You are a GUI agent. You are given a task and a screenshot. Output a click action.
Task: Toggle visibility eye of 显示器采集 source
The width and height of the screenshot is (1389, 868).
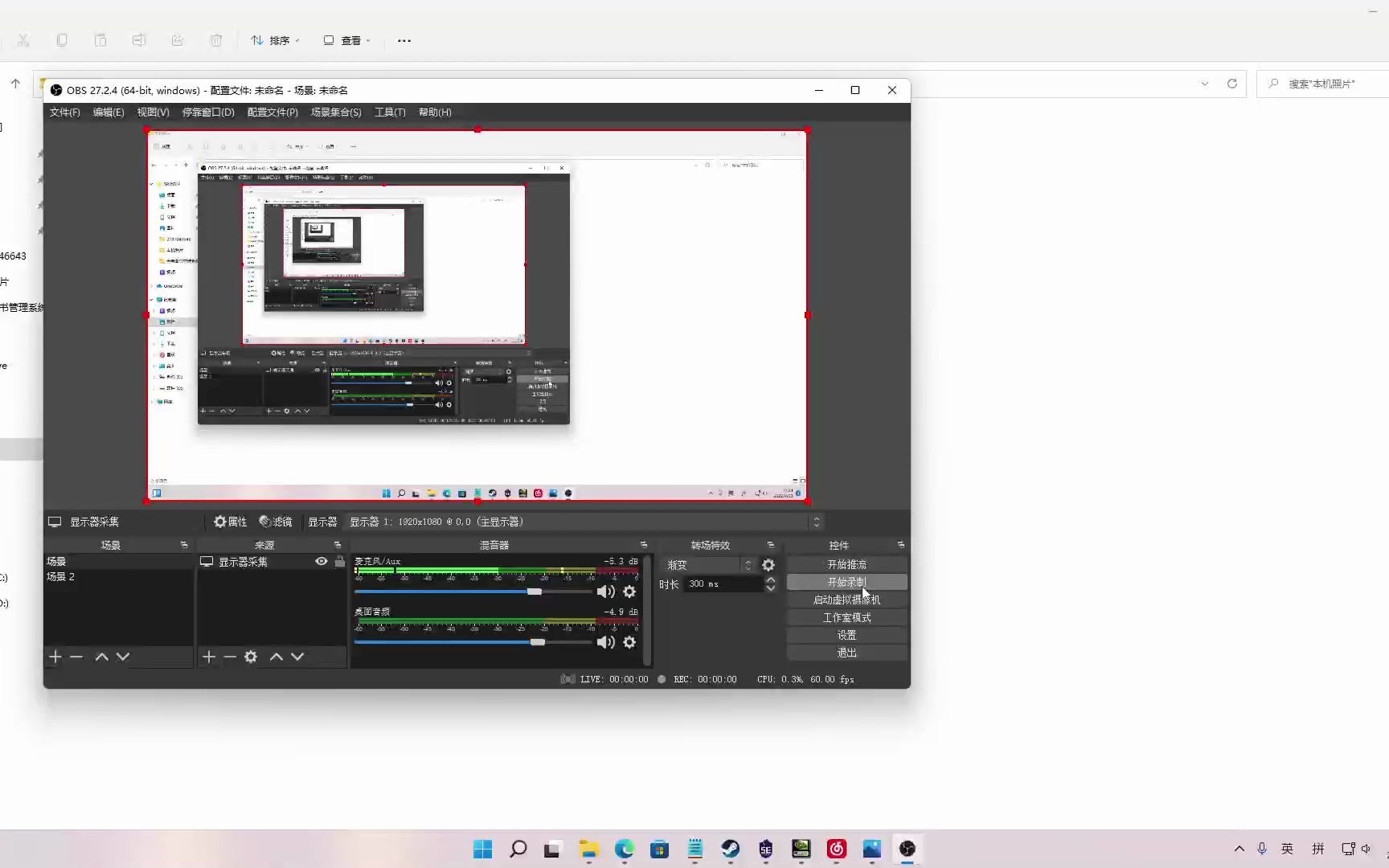coord(322,562)
